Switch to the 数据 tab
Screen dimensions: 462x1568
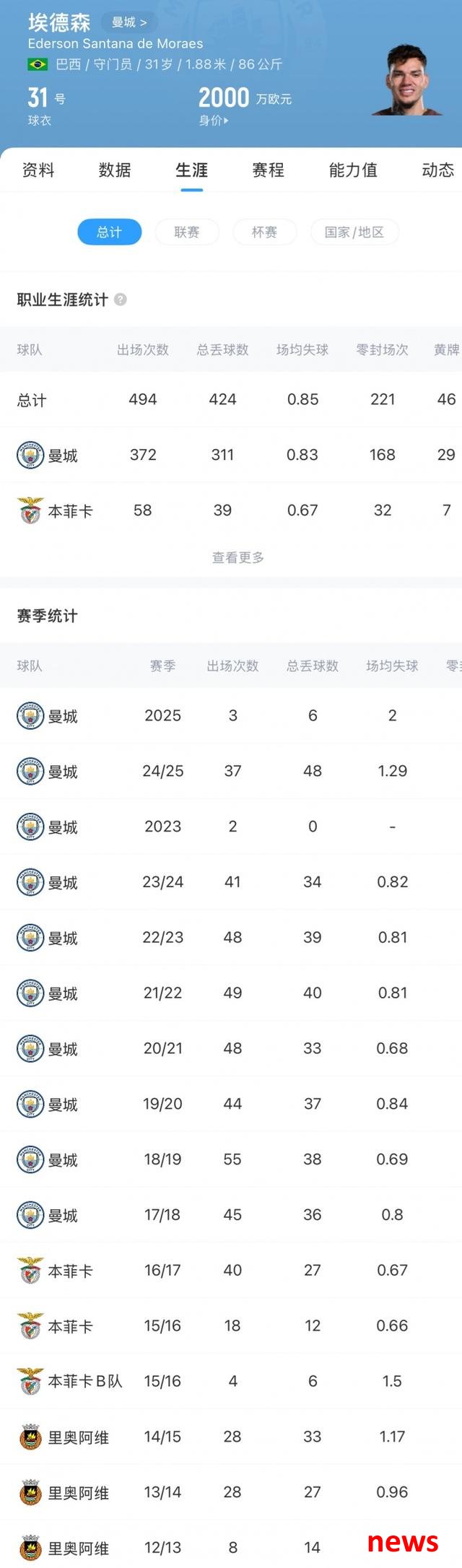pyautogui.click(x=115, y=170)
